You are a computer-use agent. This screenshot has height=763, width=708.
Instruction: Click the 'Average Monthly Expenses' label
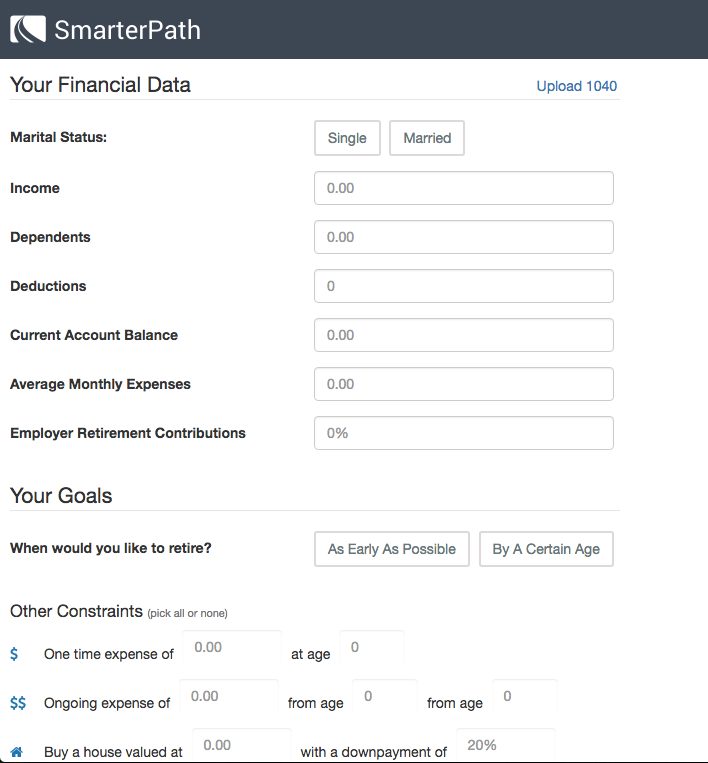pos(100,384)
